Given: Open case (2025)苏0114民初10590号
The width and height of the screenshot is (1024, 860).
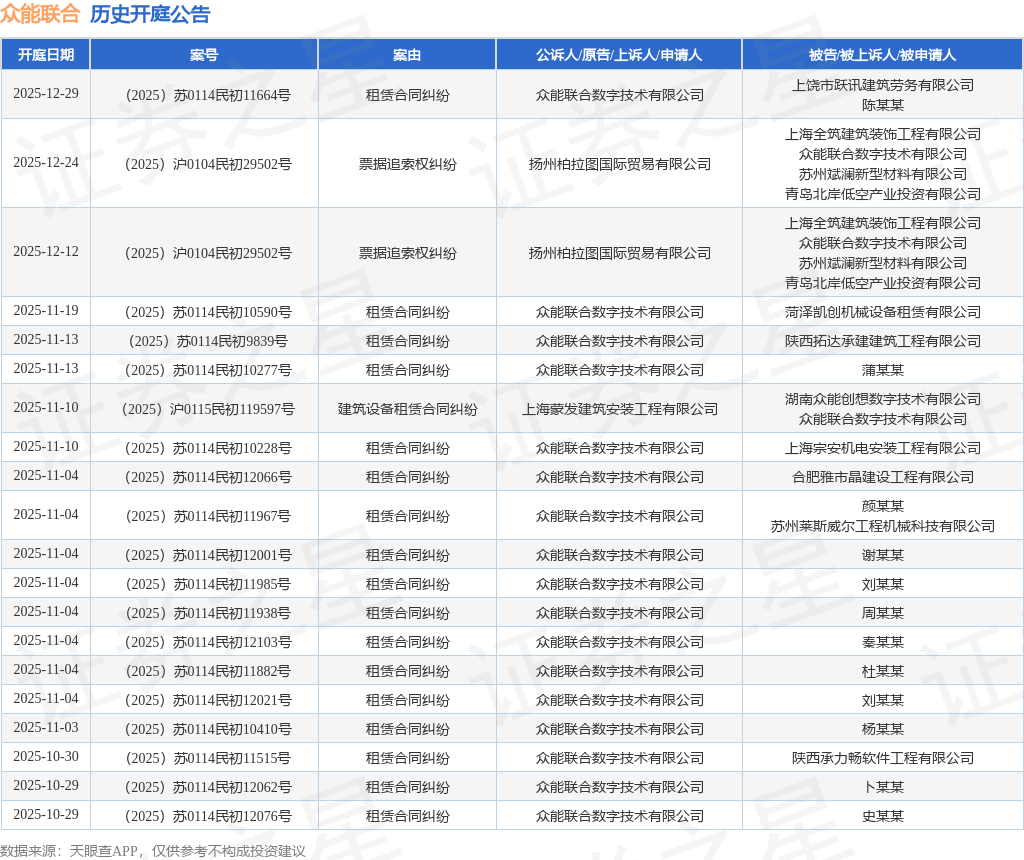Looking at the screenshot, I should pyautogui.click(x=204, y=312).
